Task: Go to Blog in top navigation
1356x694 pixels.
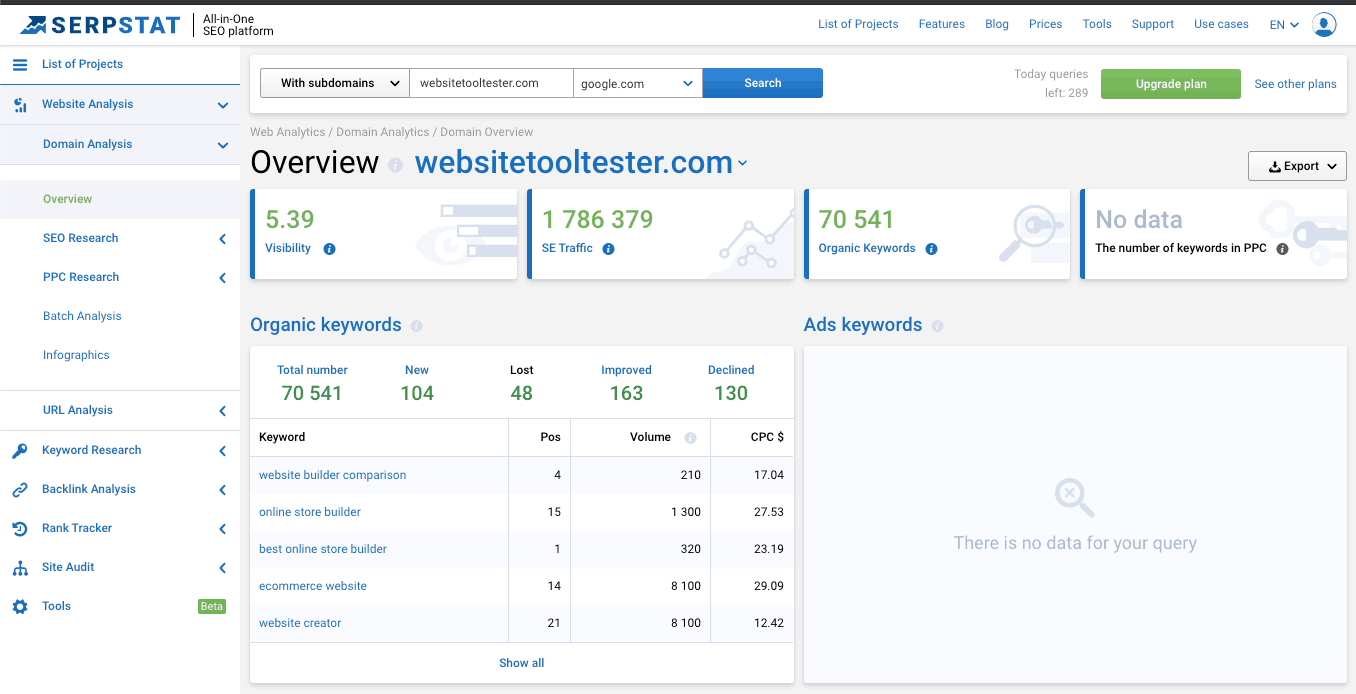Action: pyautogui.click(x=997, y=24)
